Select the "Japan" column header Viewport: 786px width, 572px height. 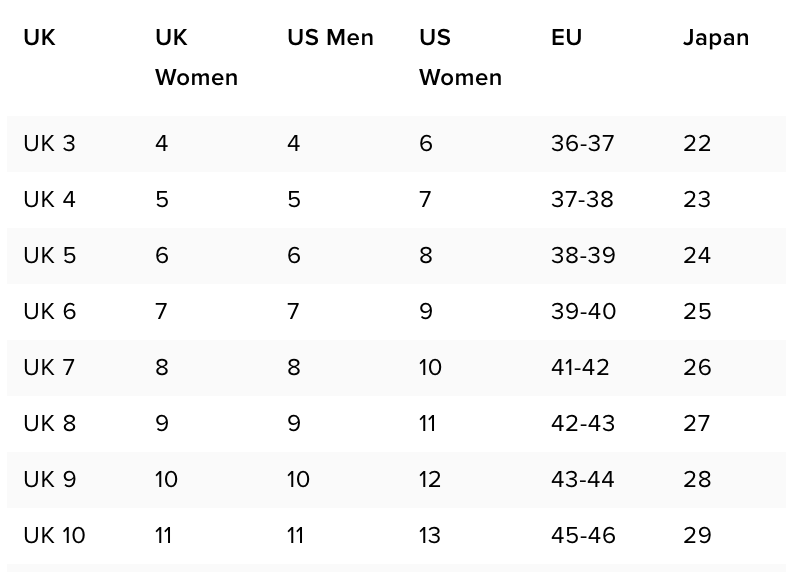[x=716, y=38]
